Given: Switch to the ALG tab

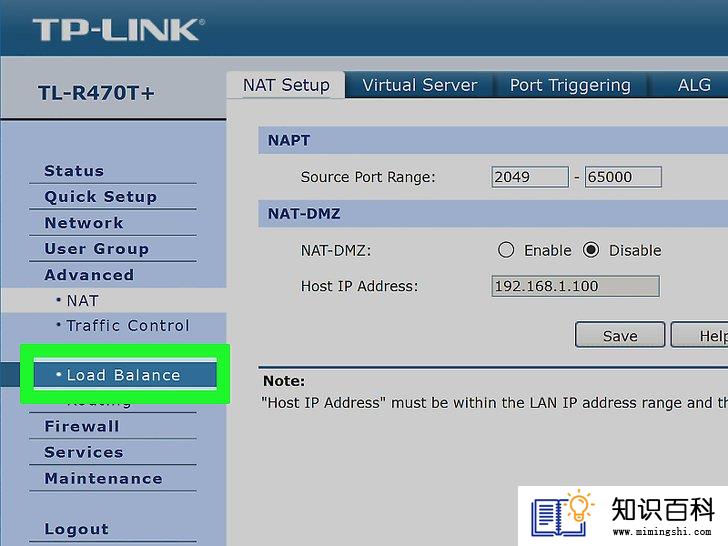Looking at the screenshot, I should 694,85.
